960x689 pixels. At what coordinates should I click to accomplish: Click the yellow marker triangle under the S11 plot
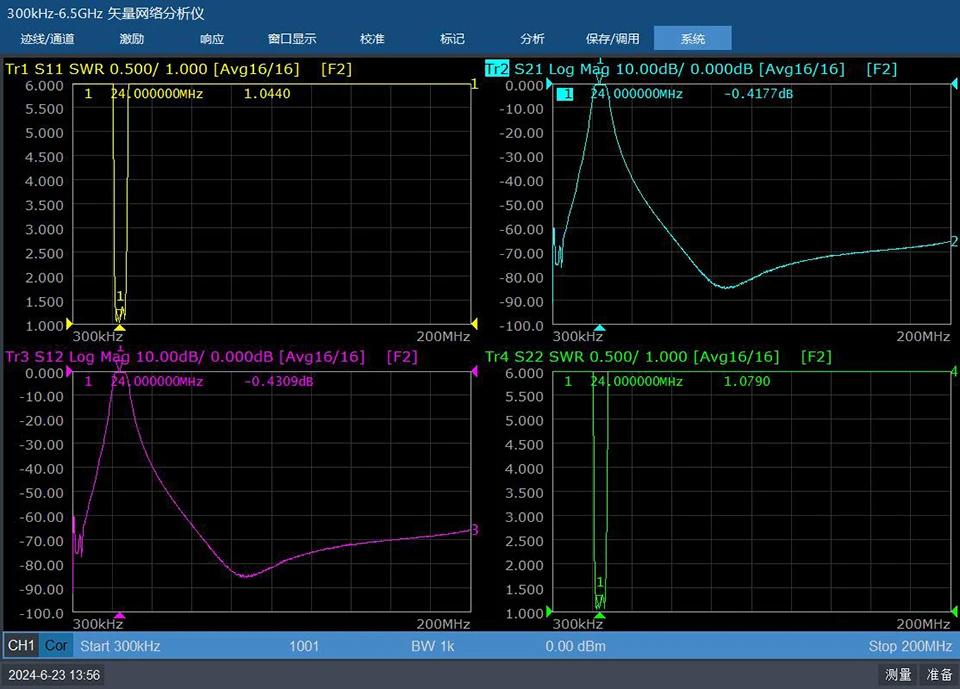(120, 328)
